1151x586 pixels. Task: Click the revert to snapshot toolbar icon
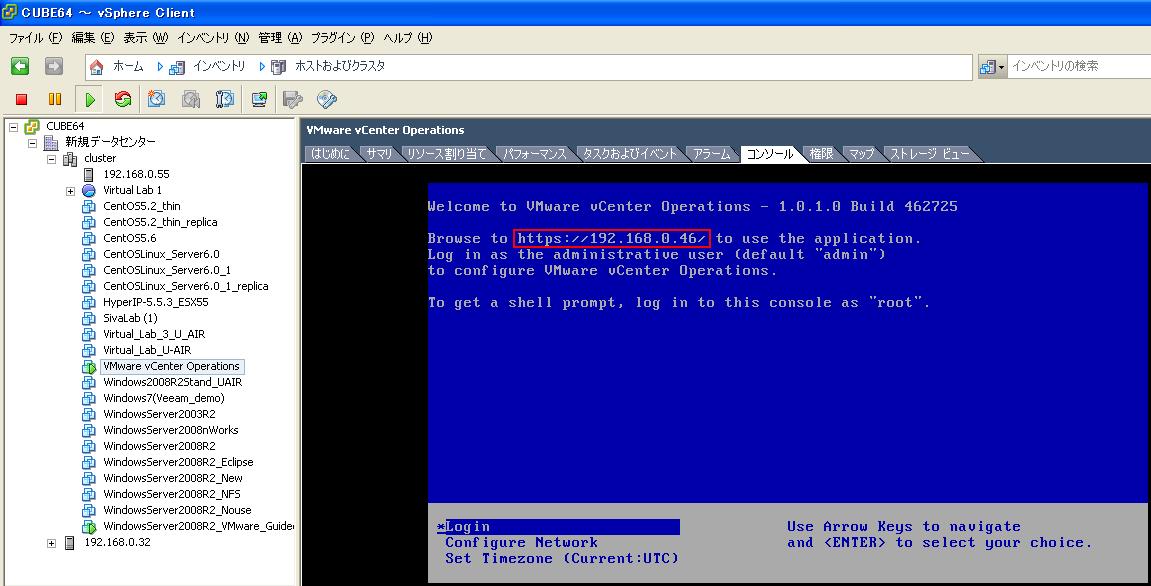(191, 99)
